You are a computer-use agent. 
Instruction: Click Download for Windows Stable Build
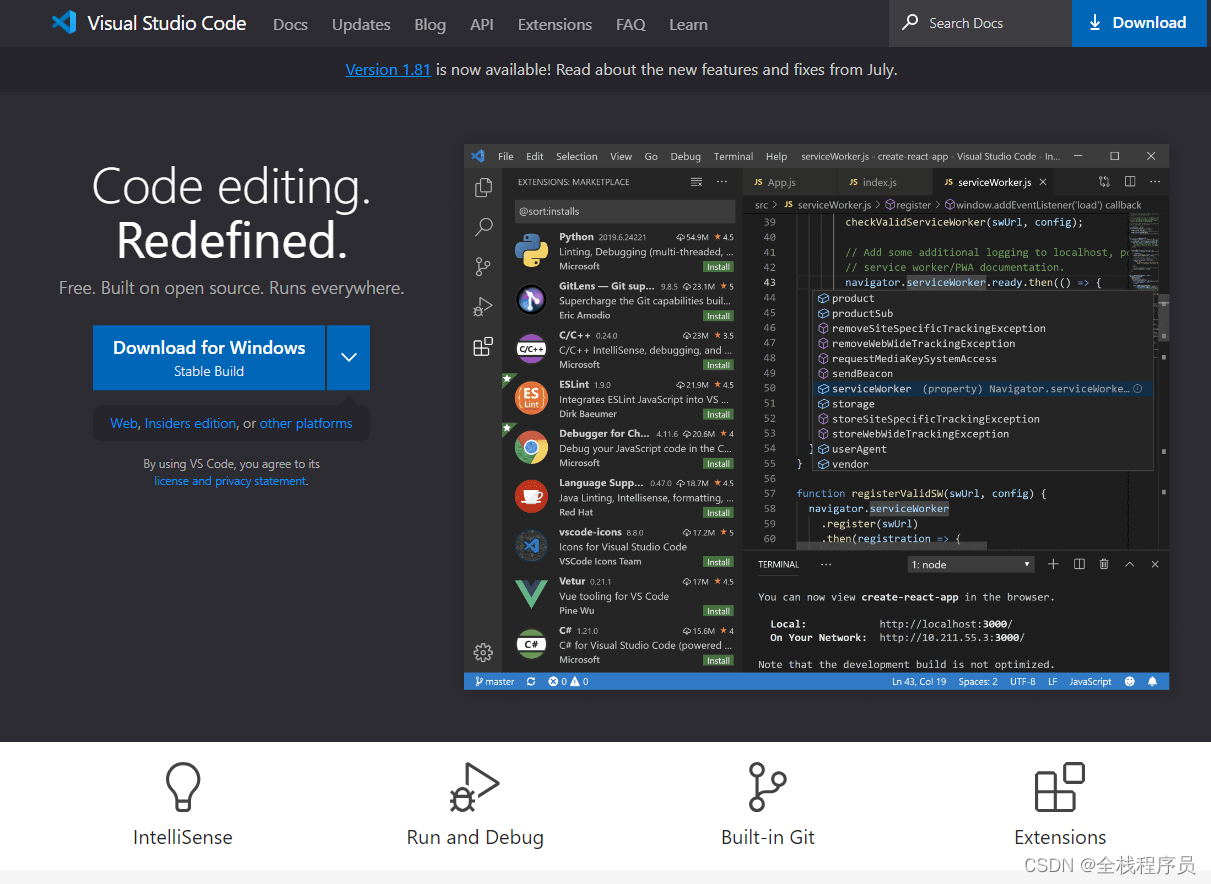point(209,357)
